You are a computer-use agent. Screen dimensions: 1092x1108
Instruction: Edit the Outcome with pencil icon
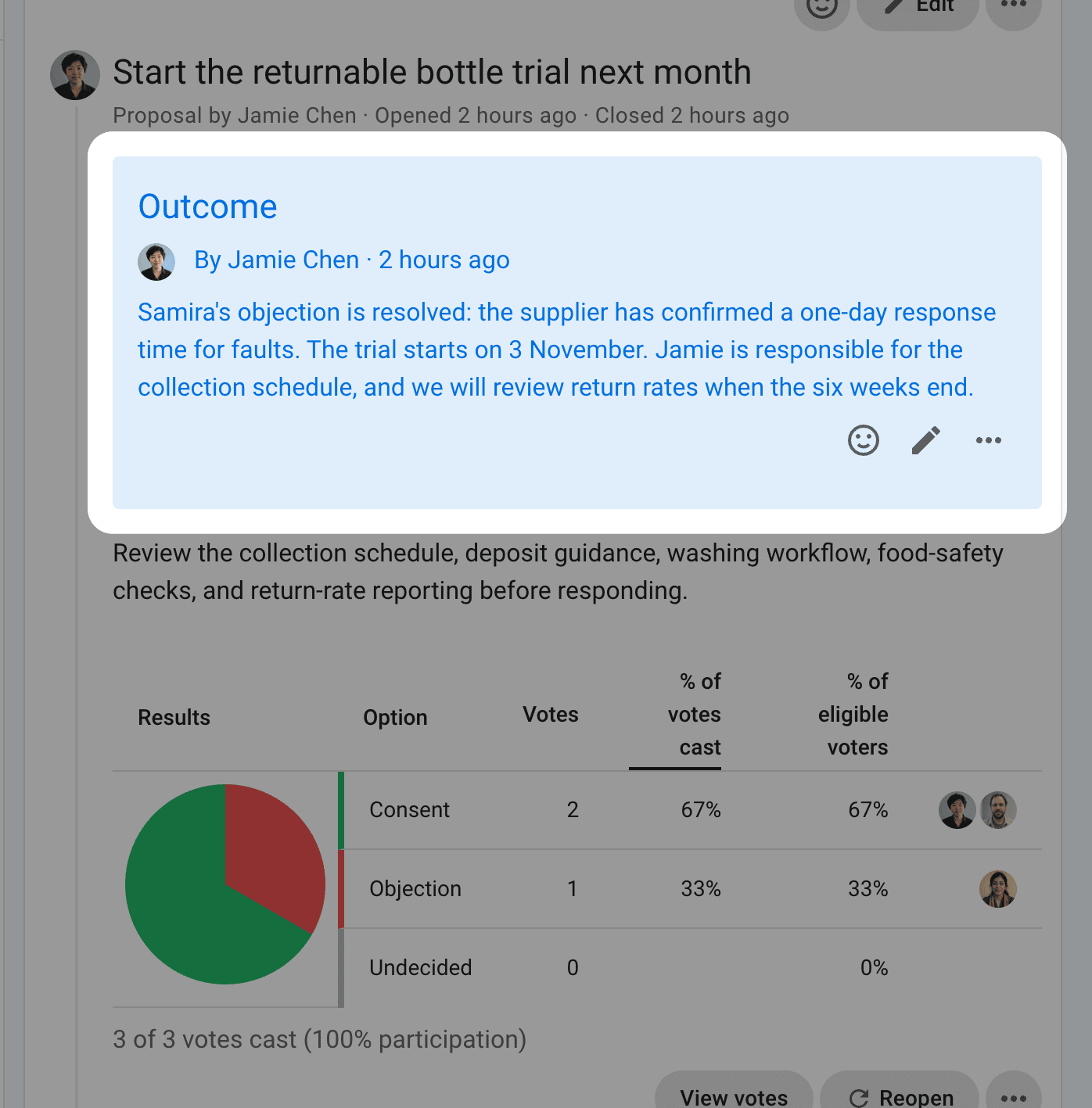coord(926,440)
